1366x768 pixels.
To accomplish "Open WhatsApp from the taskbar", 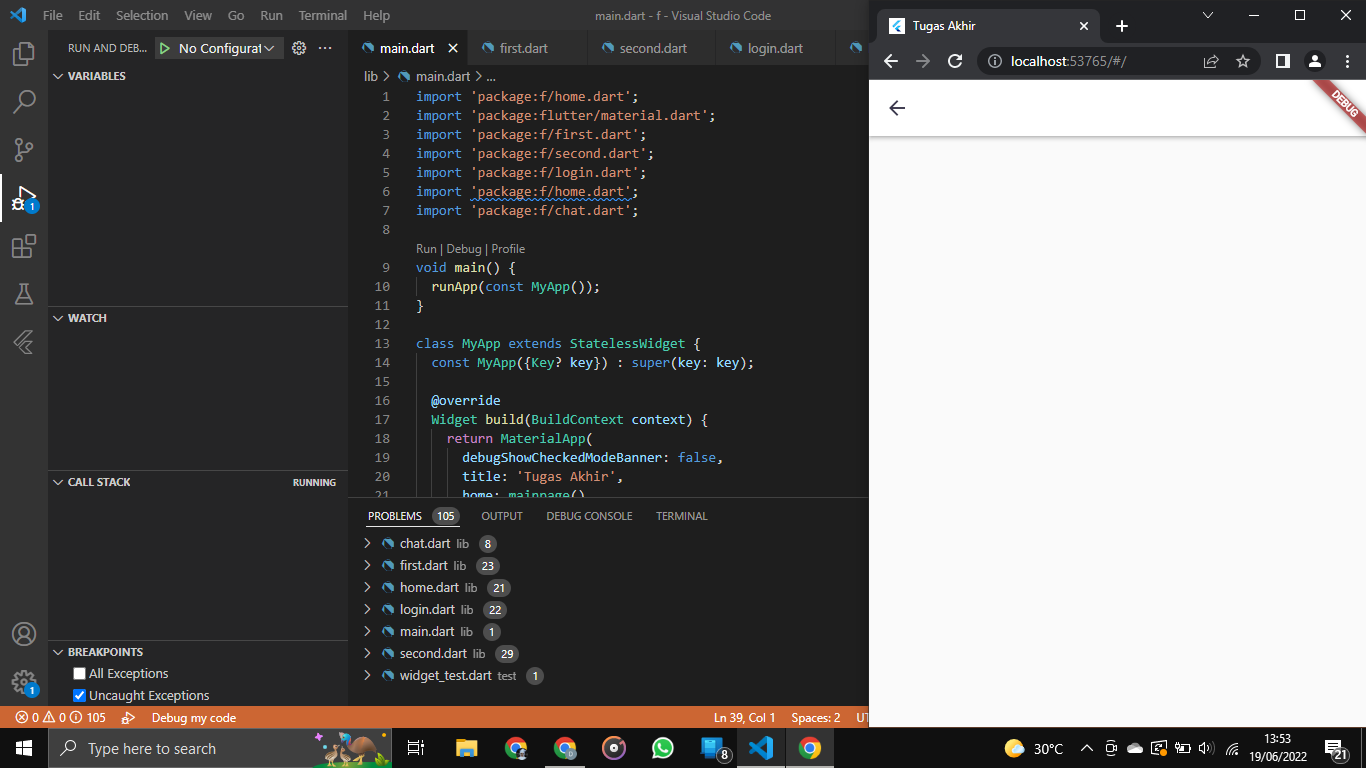I will [662, 748].
